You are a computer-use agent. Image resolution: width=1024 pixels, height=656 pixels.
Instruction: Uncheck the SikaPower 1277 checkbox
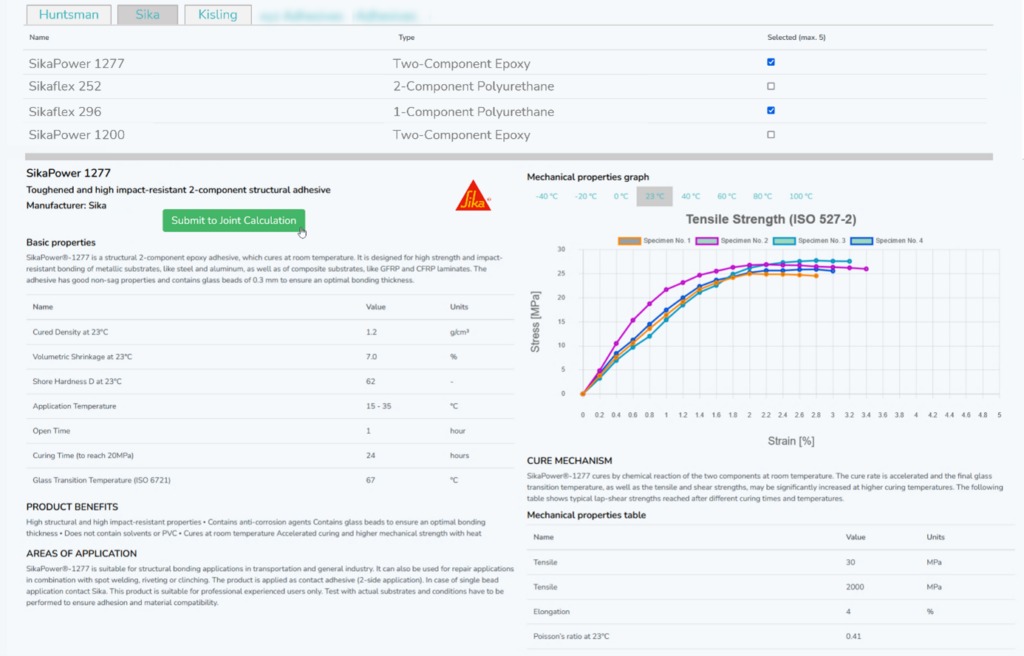point(770,62)
